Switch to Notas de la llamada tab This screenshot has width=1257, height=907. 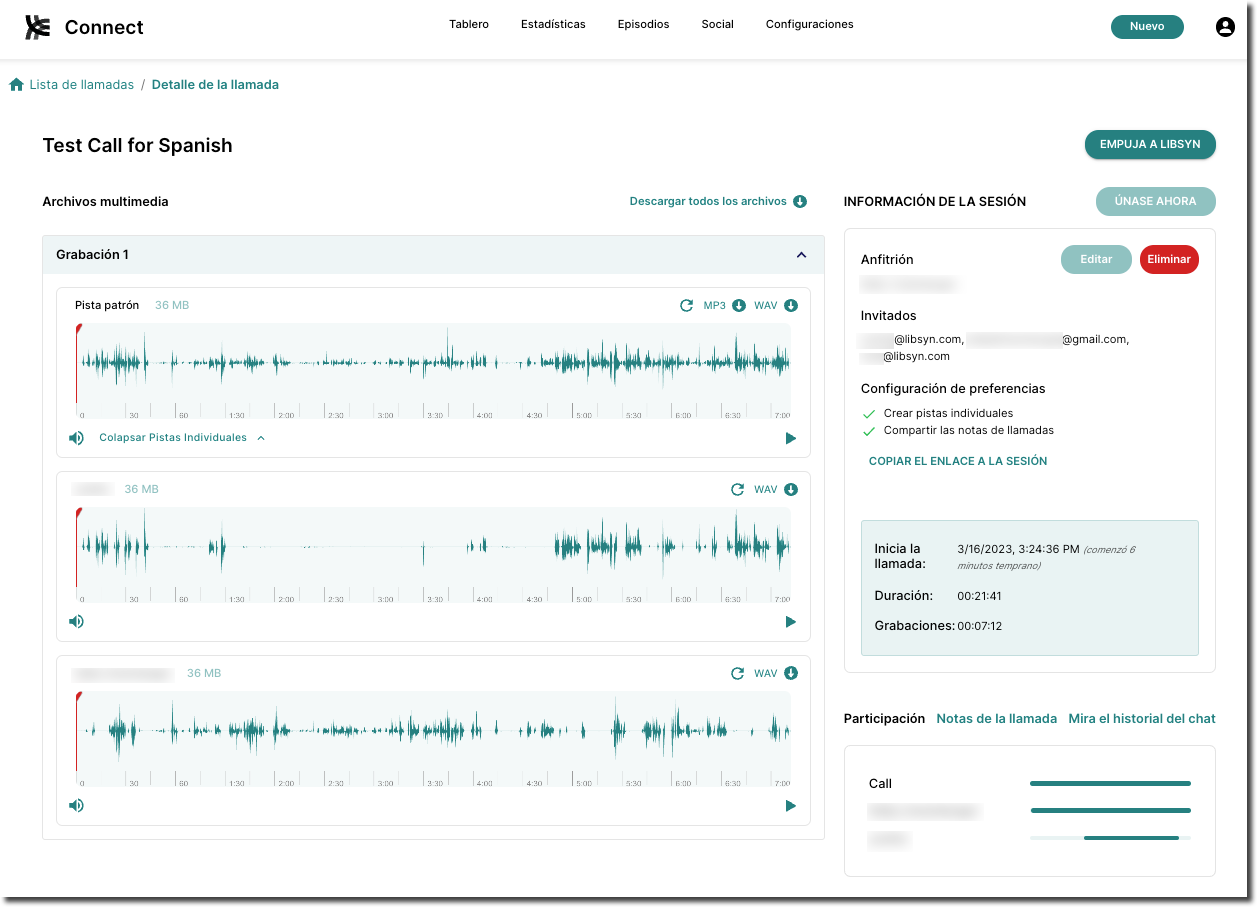coord(996,718)
